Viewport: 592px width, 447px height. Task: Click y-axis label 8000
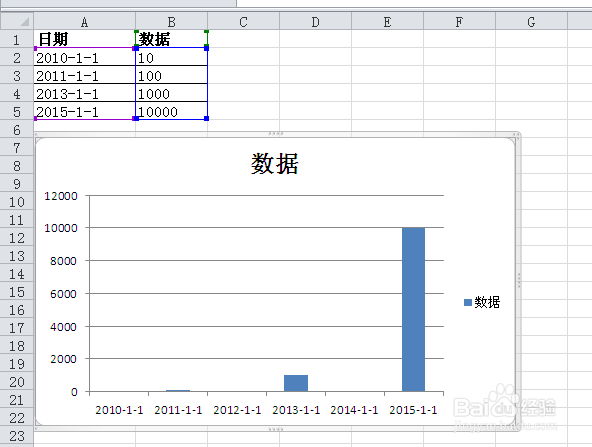pyautogui.click(x=63, y=261)
